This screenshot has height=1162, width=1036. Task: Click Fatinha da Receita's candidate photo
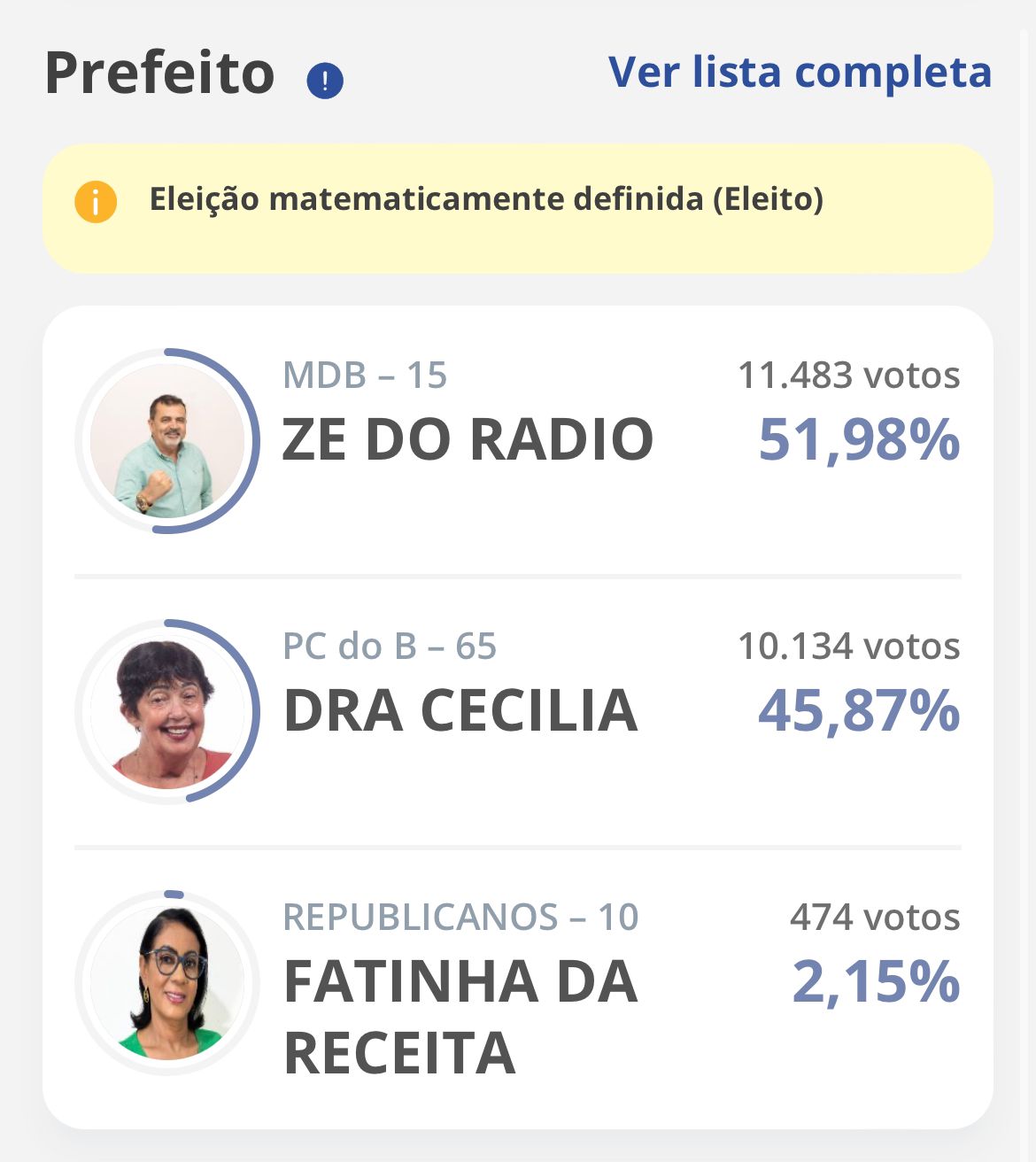point(167,983)
